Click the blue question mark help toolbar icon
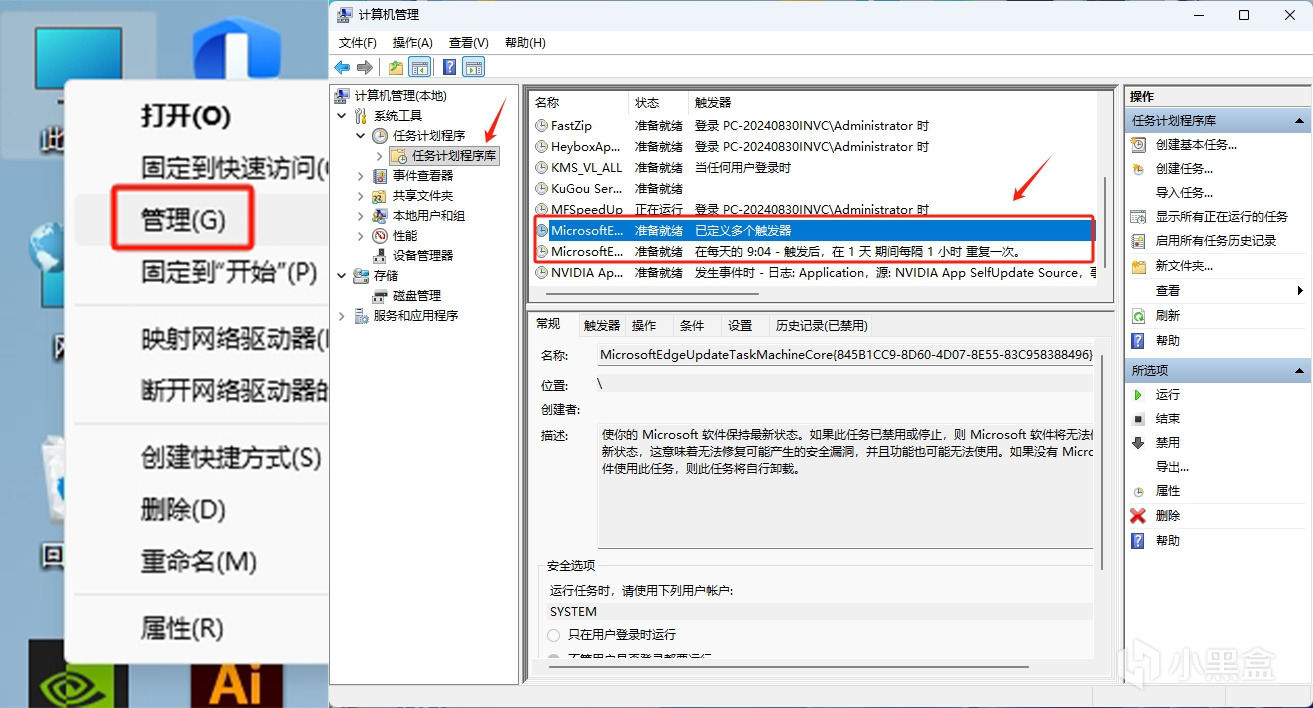Viewport: 1313px width, 708px height. pos(449,67)
